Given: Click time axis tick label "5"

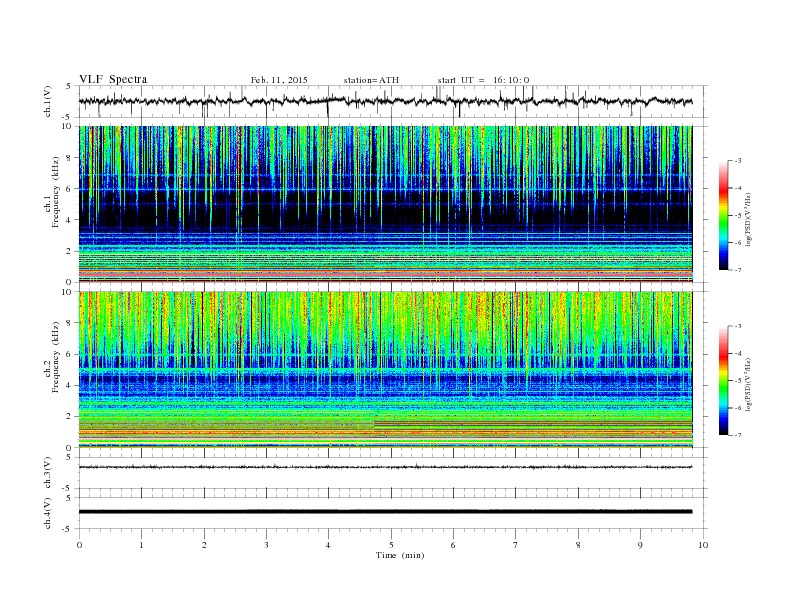Looking at the screenshot, I should click(x=391, y=545).
